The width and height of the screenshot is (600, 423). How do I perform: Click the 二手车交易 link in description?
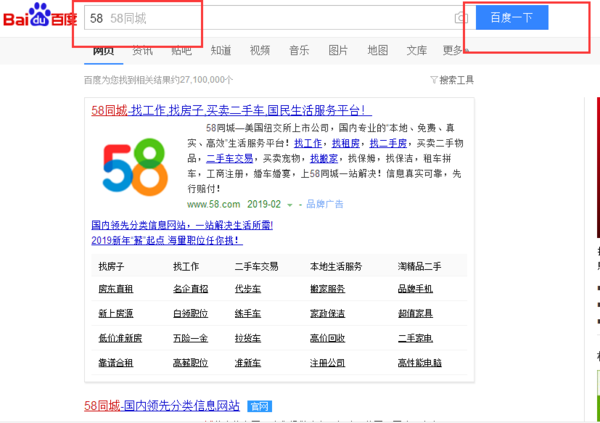(x=230, y=158)
